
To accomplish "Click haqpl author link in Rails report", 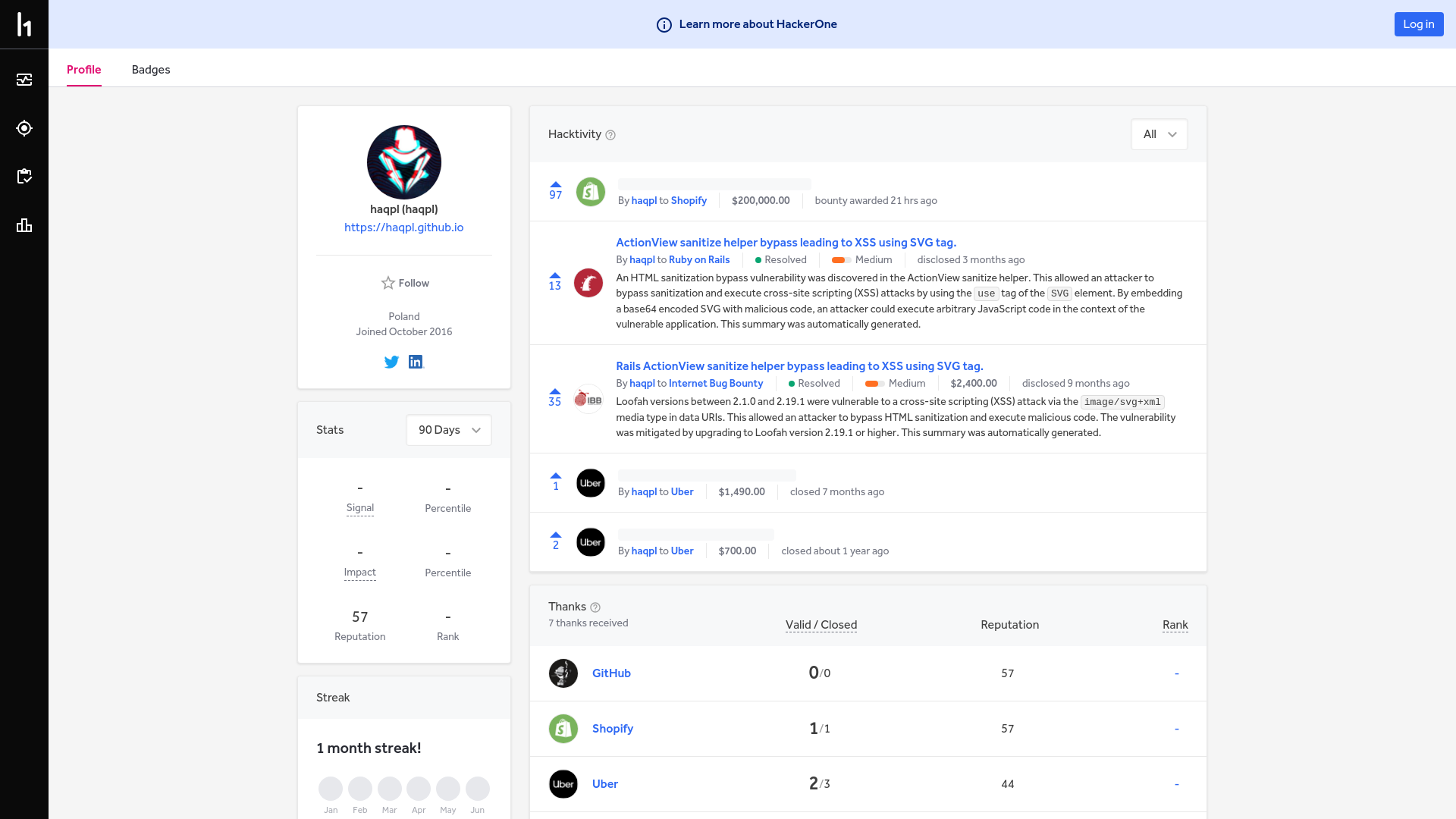I will pos(642,260).
